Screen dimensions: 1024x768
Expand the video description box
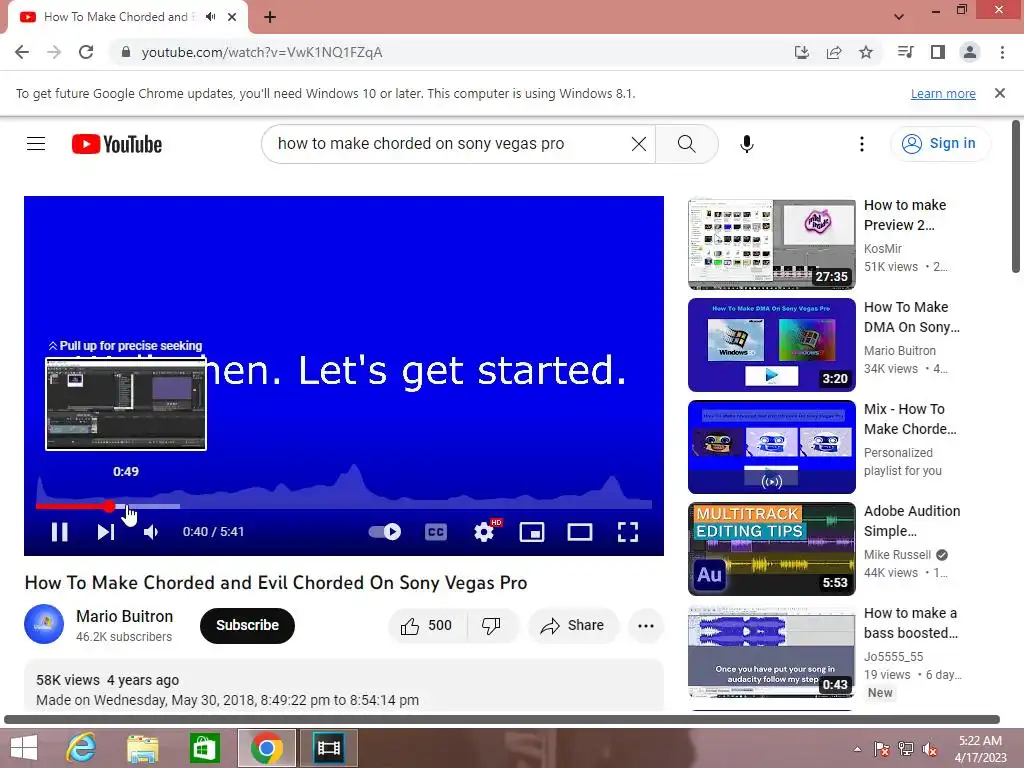click(344, 686)
